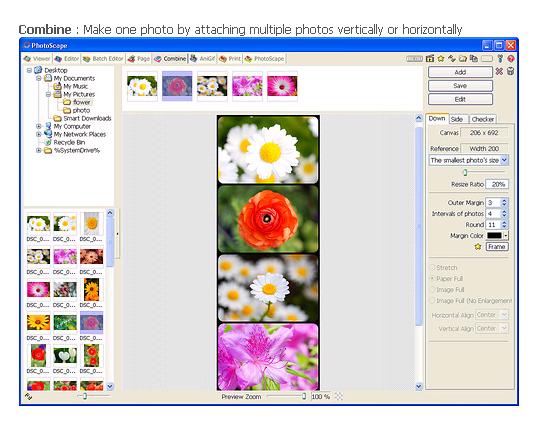Viewport: 549px width, 446px height.
Task: Open the Print tab
Action: pos(230,59)
